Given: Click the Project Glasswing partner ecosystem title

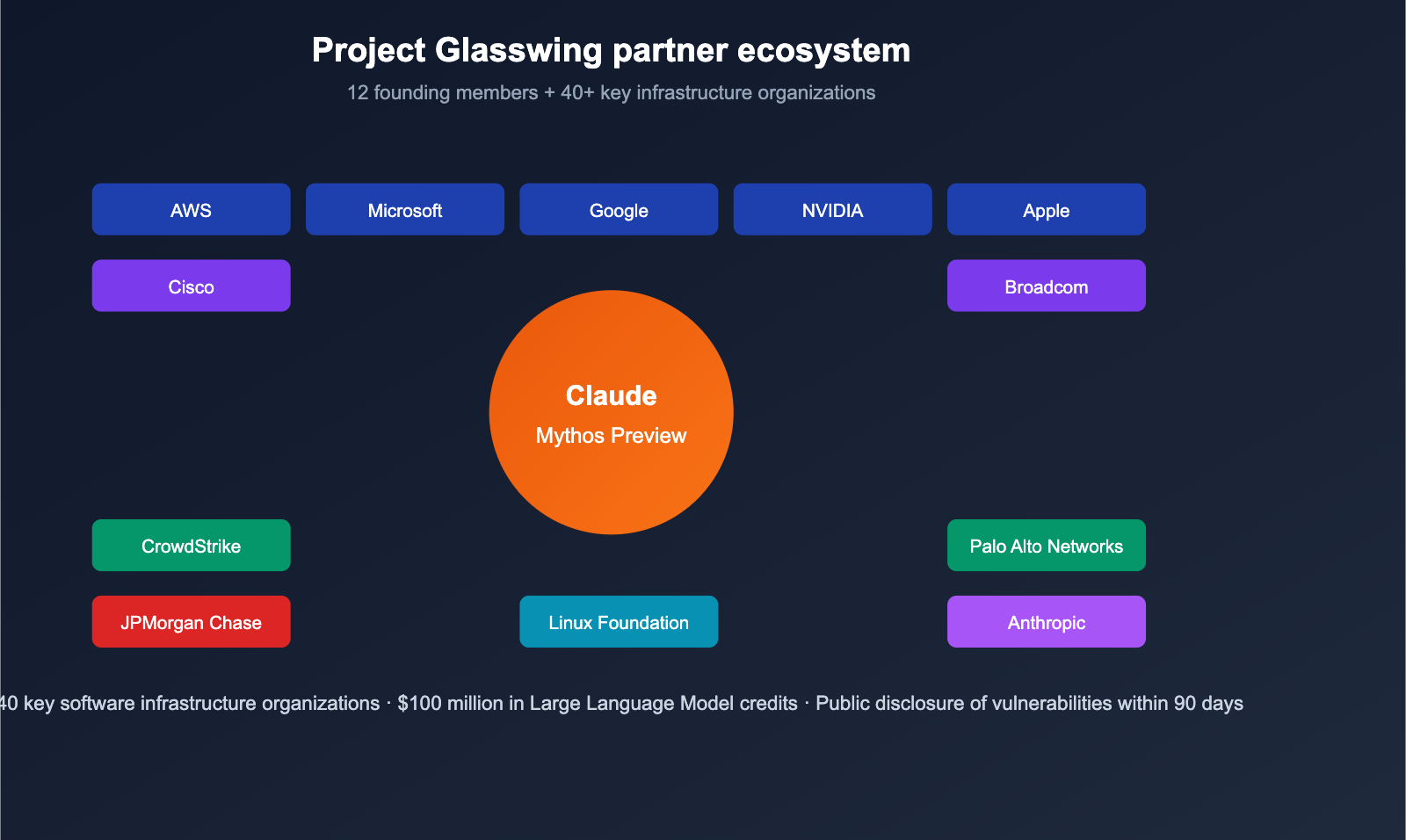Looking at the screenshot, I should (x=611, y=50).
